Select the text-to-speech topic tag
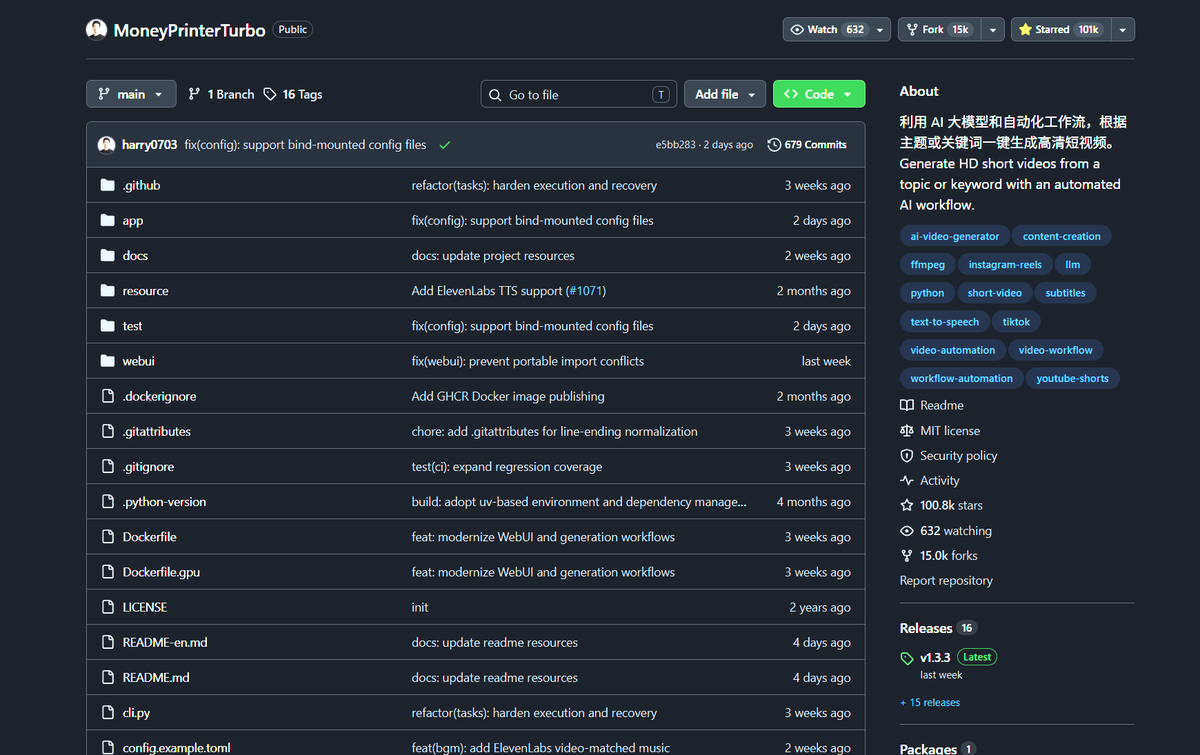The height and width of the screenshot is (755, 1200). 945,322
